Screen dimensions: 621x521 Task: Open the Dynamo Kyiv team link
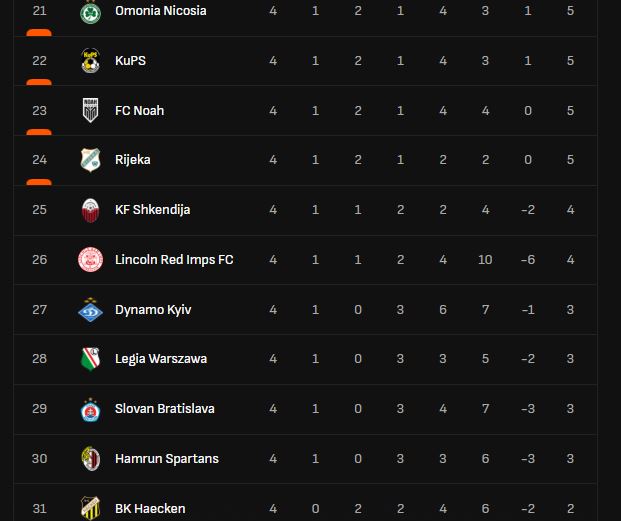pyautogui.click(x=153, y=310)
